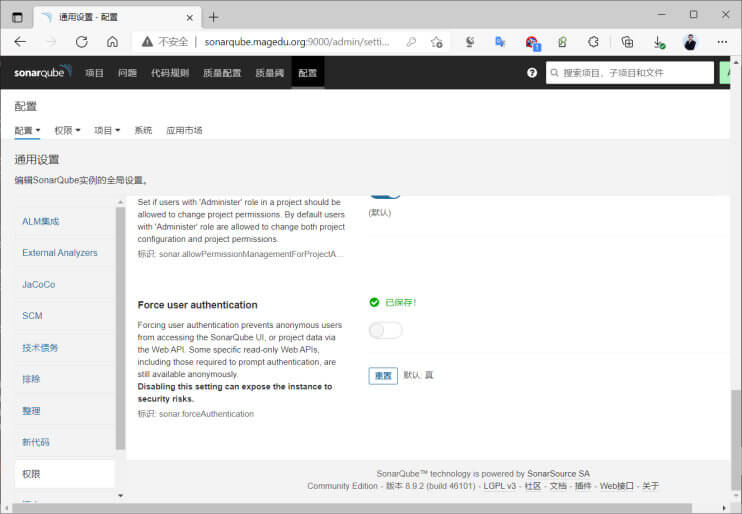Click the page horizontal scrollbar

click(352, 508)
